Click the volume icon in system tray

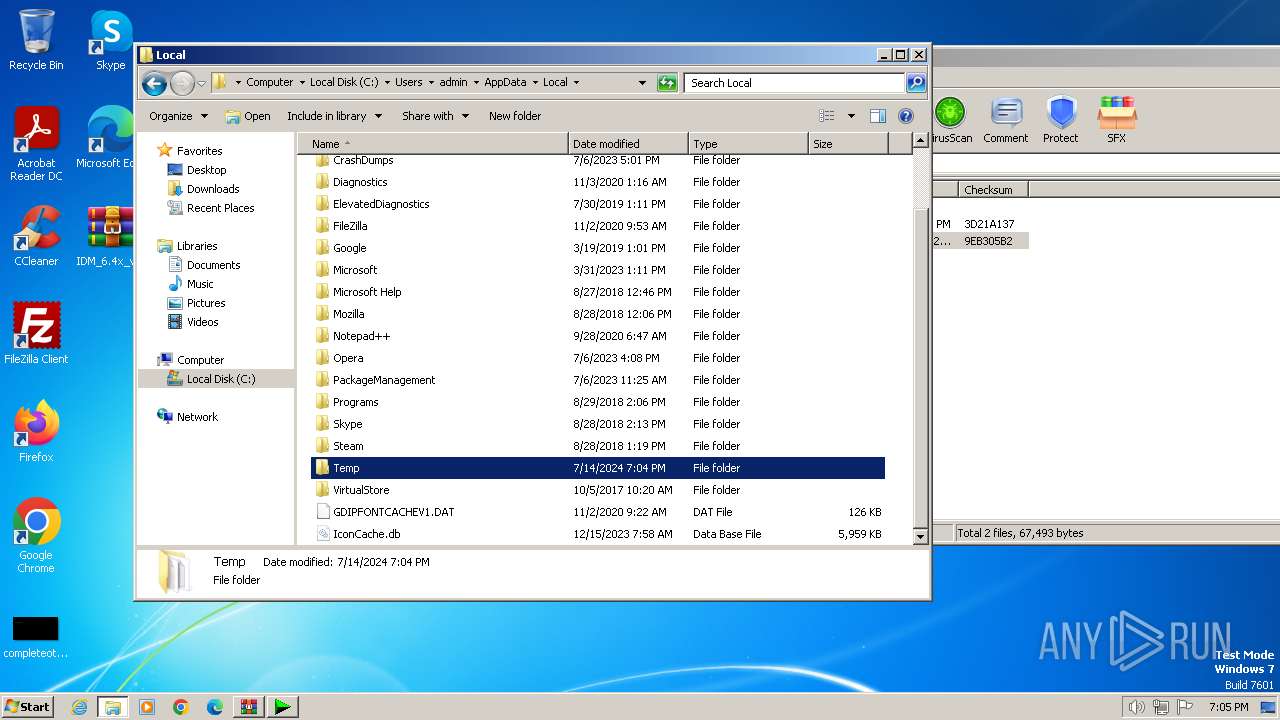(x=1137, y=707)
